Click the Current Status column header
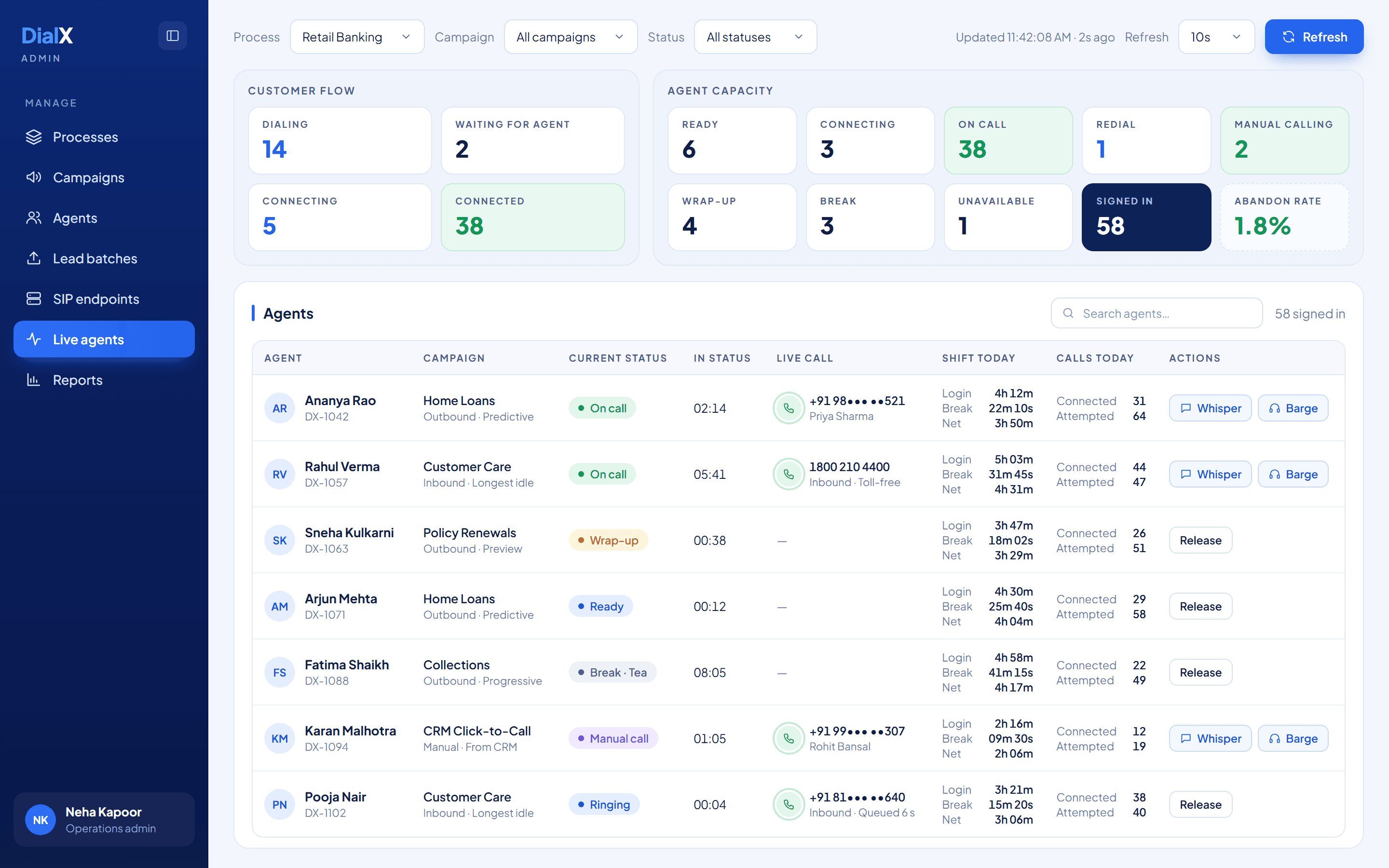The width and height of the screenshot is (1389, 868). point(618,358)
